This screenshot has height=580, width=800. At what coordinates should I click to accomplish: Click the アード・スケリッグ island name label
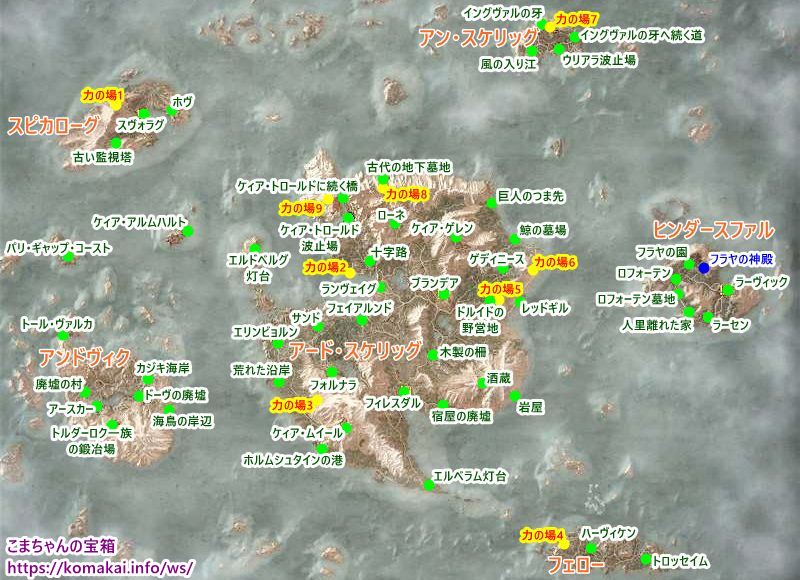[x=354, y=350]
